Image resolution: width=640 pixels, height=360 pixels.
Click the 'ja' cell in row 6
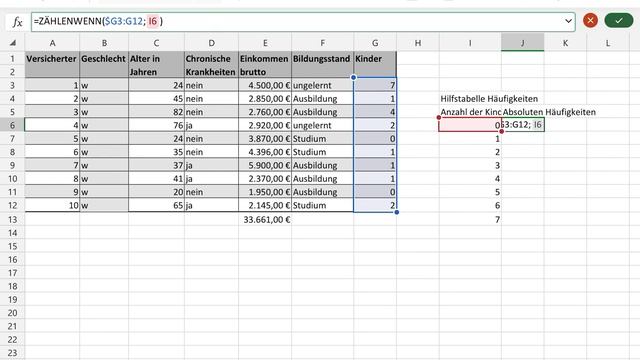tap(211, 125)
